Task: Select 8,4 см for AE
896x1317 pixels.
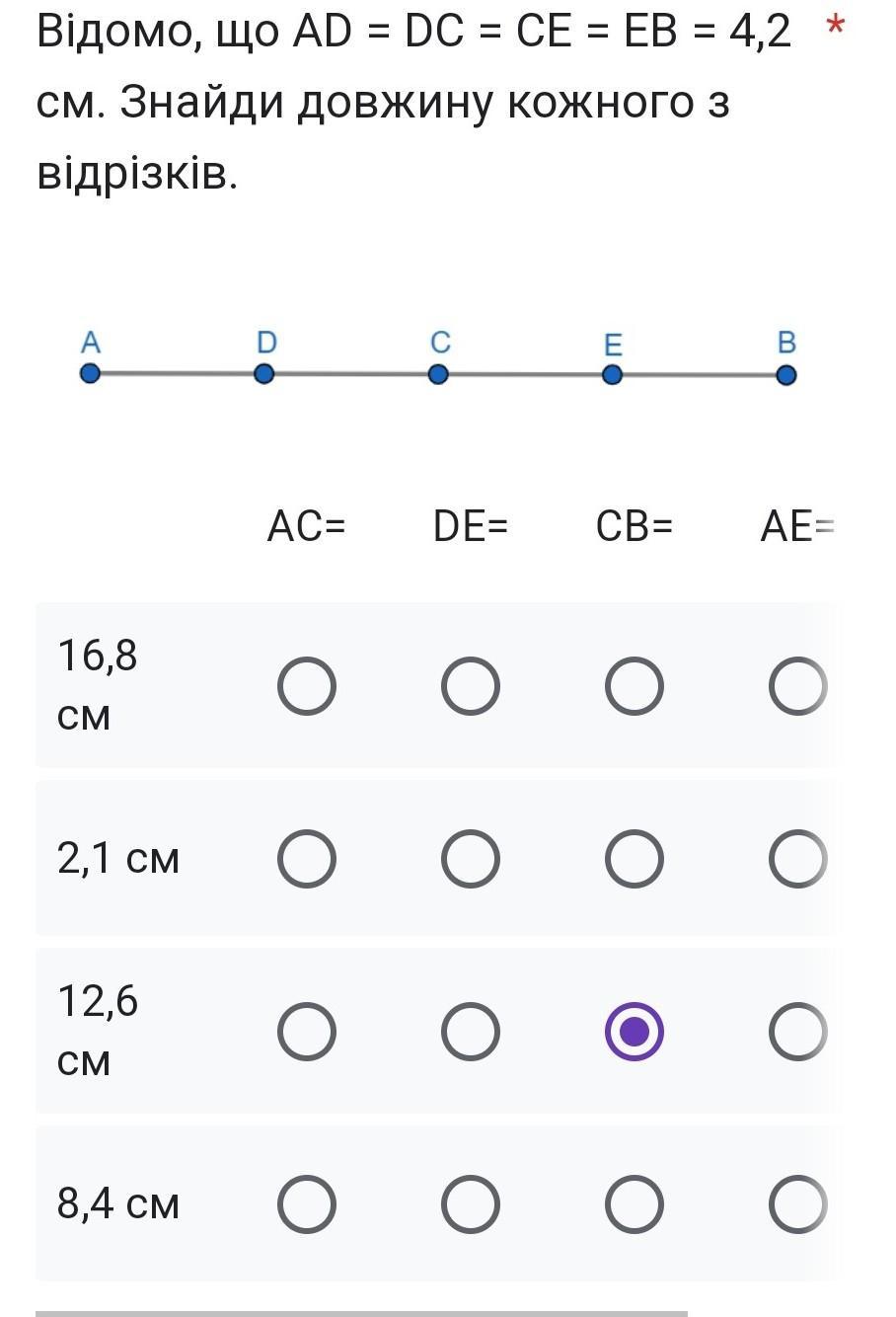Action: (x=797, y=1204)
